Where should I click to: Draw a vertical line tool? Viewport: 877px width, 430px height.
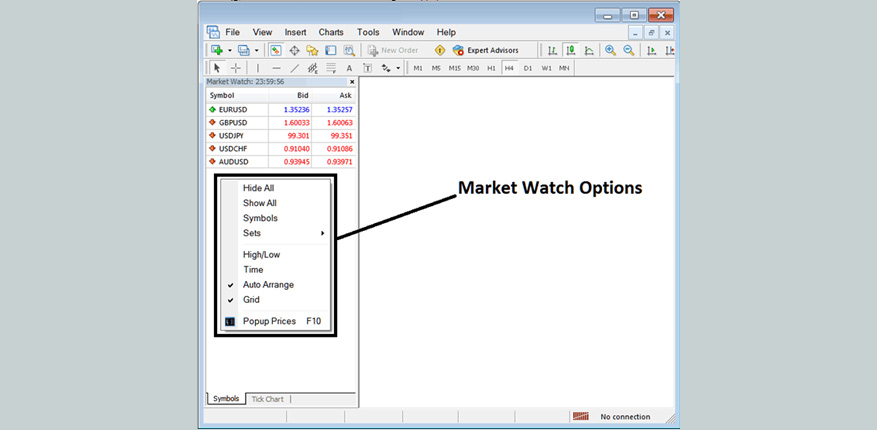258,68
